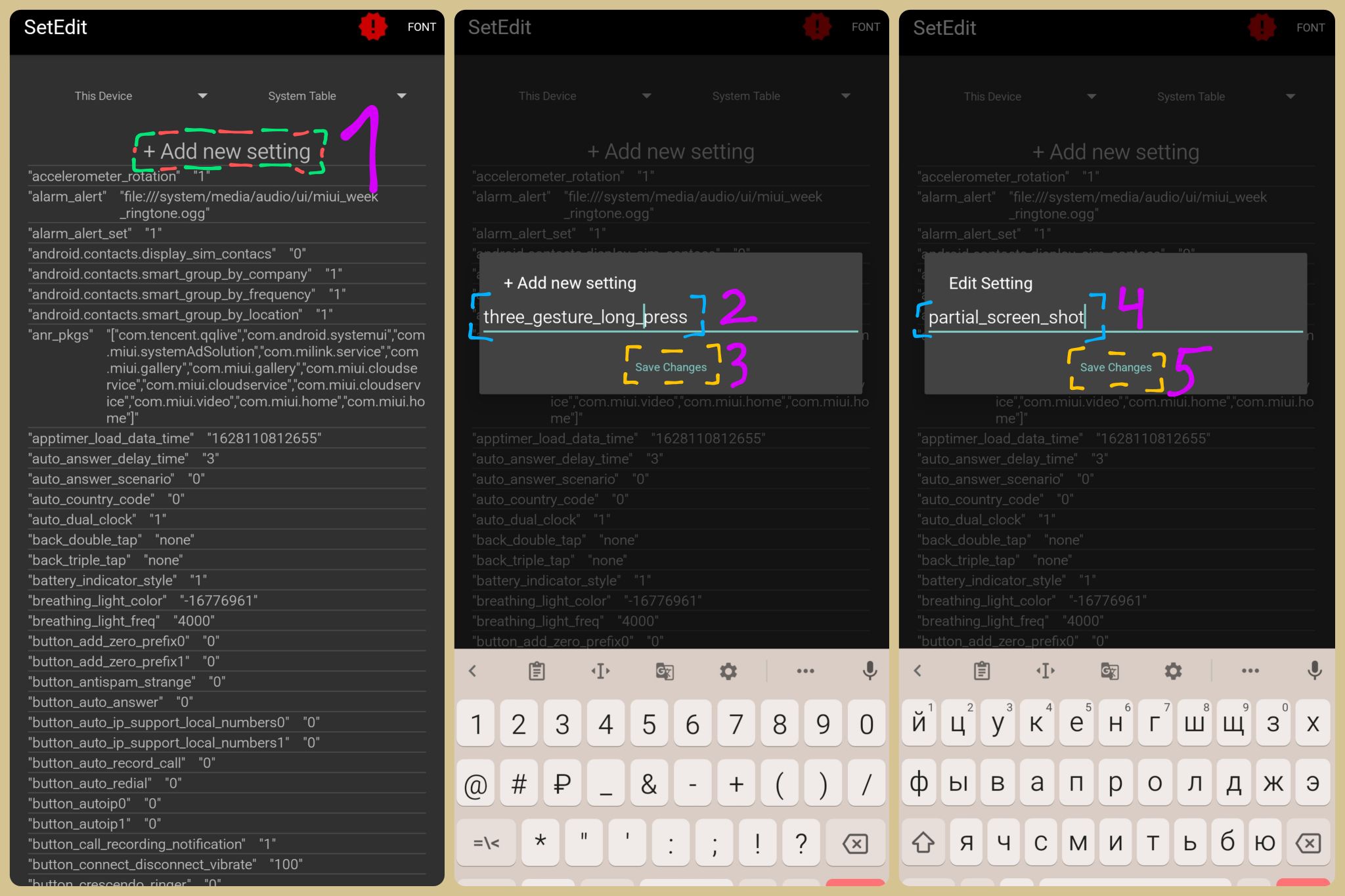Image resolution: width=1345 pixels, height=896 pixels.
Task: Open translate icon on right keyboard toolbar
Action: [x=1109, y=671]
